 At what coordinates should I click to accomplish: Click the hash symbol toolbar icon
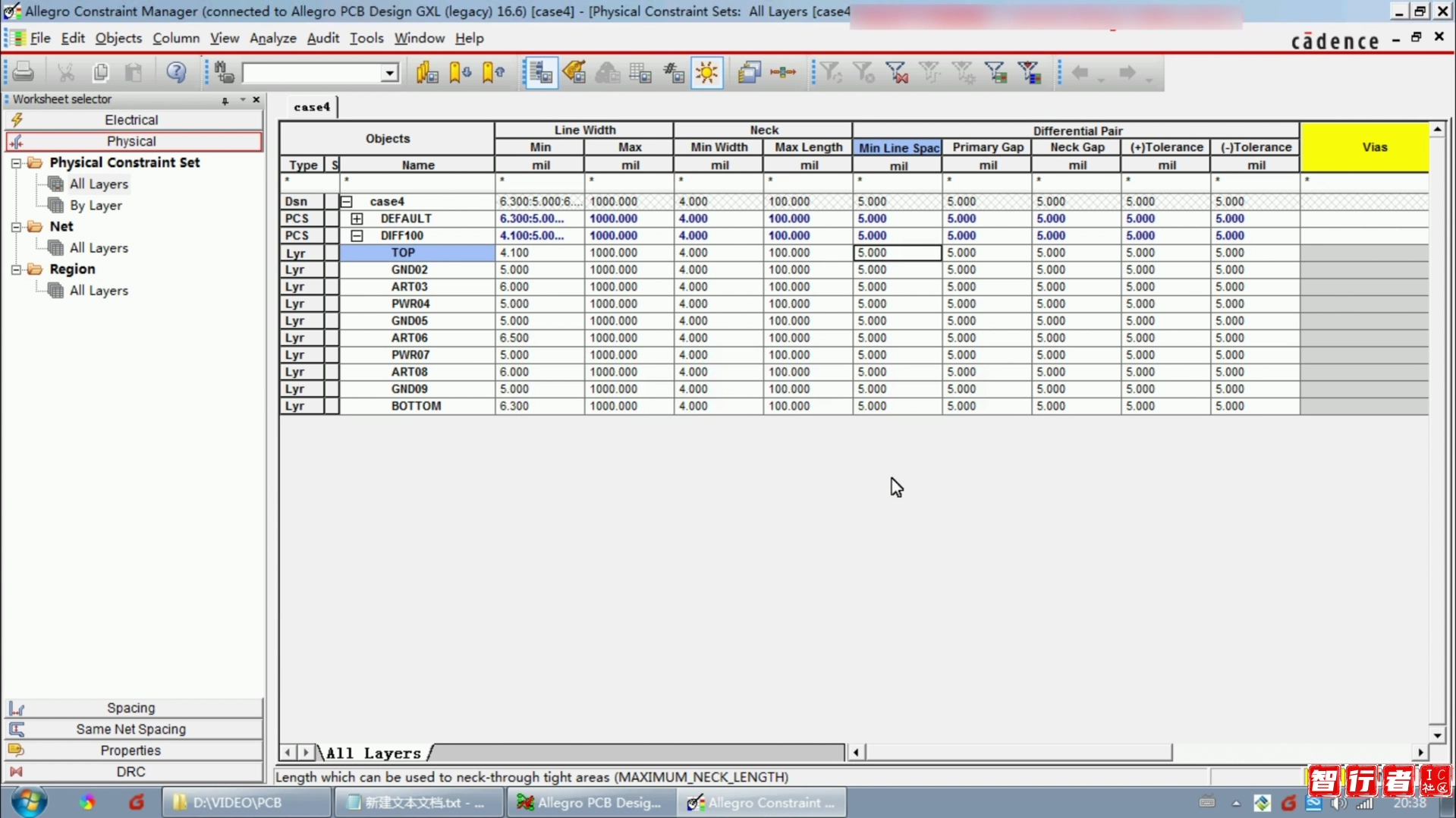pos(674,72)
